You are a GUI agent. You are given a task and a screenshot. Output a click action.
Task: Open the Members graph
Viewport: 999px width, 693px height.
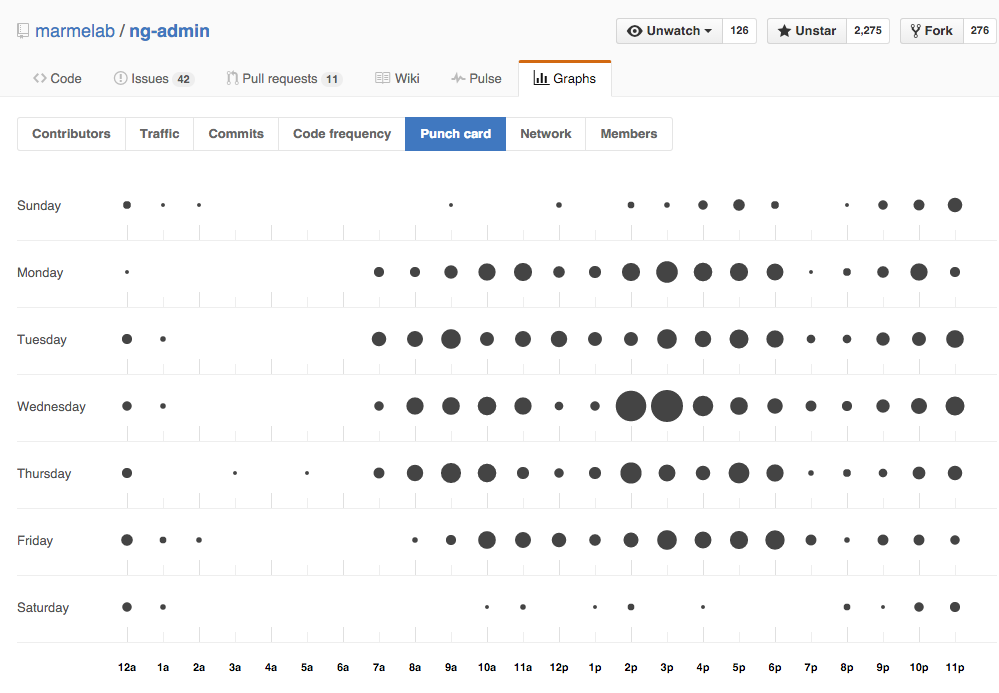(x=629, y=134)
